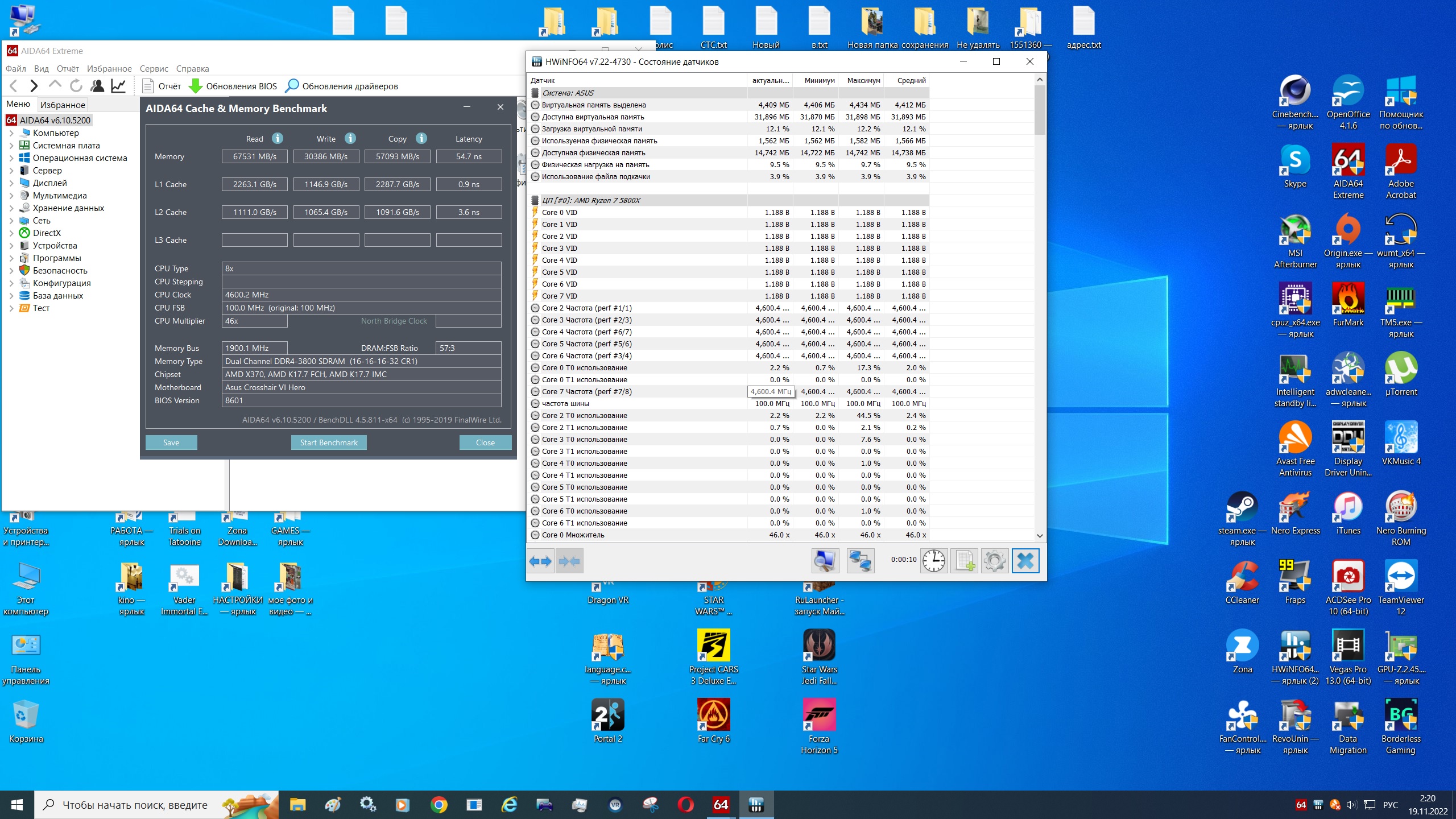Click HWiNFO vertical scrollbar thumb
1456x819 pixels.
(x=1040, y=110)
